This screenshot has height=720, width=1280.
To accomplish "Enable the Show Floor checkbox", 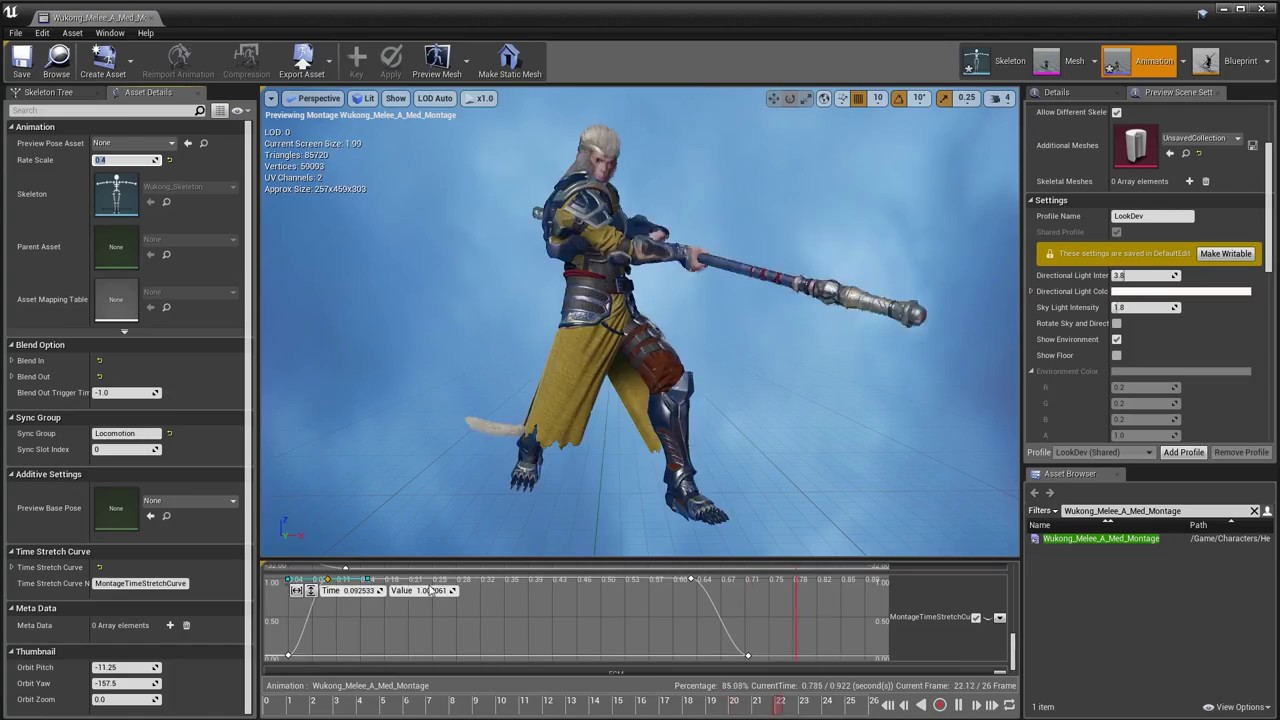I will pyautogui.click(x=1116, y=355).
